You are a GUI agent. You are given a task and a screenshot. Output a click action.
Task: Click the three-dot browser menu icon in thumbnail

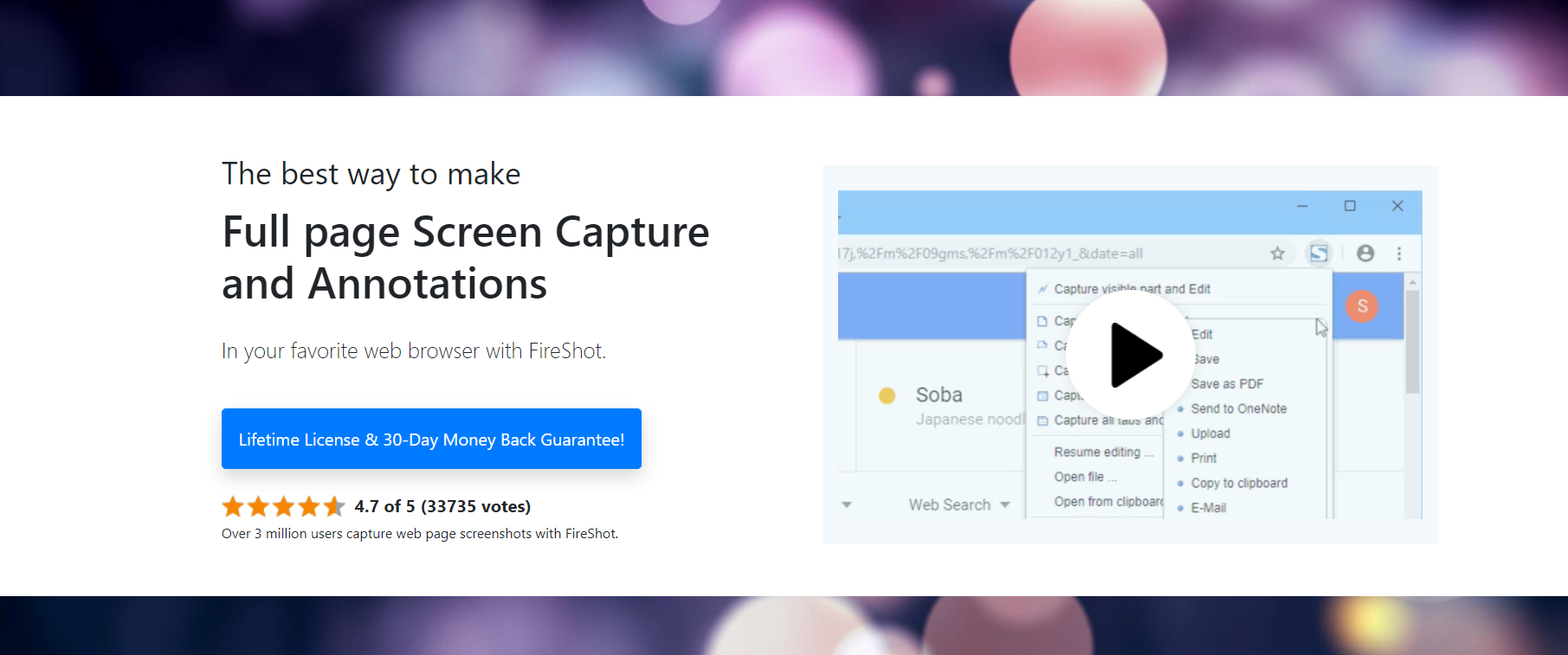(x=1399, y=254)
